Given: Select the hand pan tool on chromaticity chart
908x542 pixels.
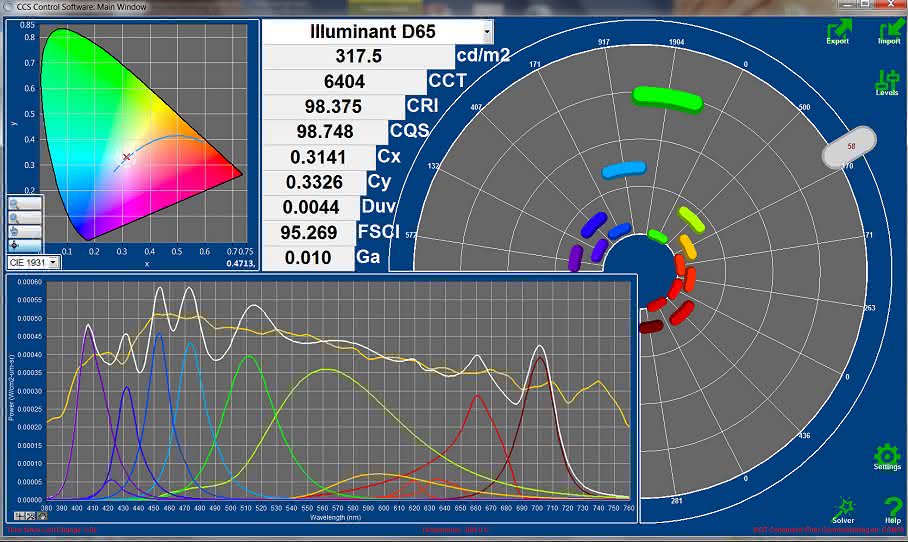Looking at the screenshot, I should 25,232.
